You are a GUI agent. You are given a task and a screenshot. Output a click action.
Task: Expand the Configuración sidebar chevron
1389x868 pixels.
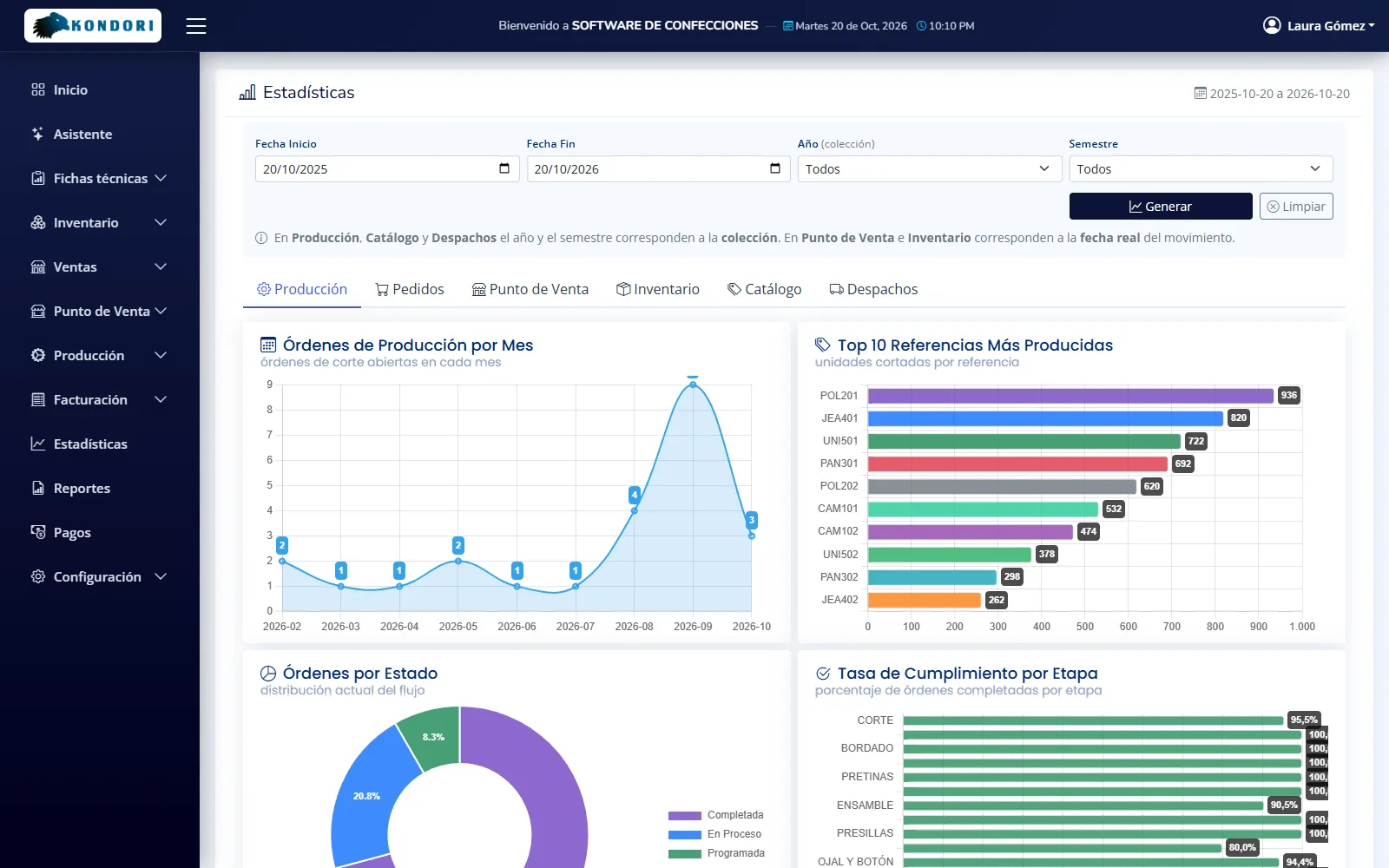(161, 576)
